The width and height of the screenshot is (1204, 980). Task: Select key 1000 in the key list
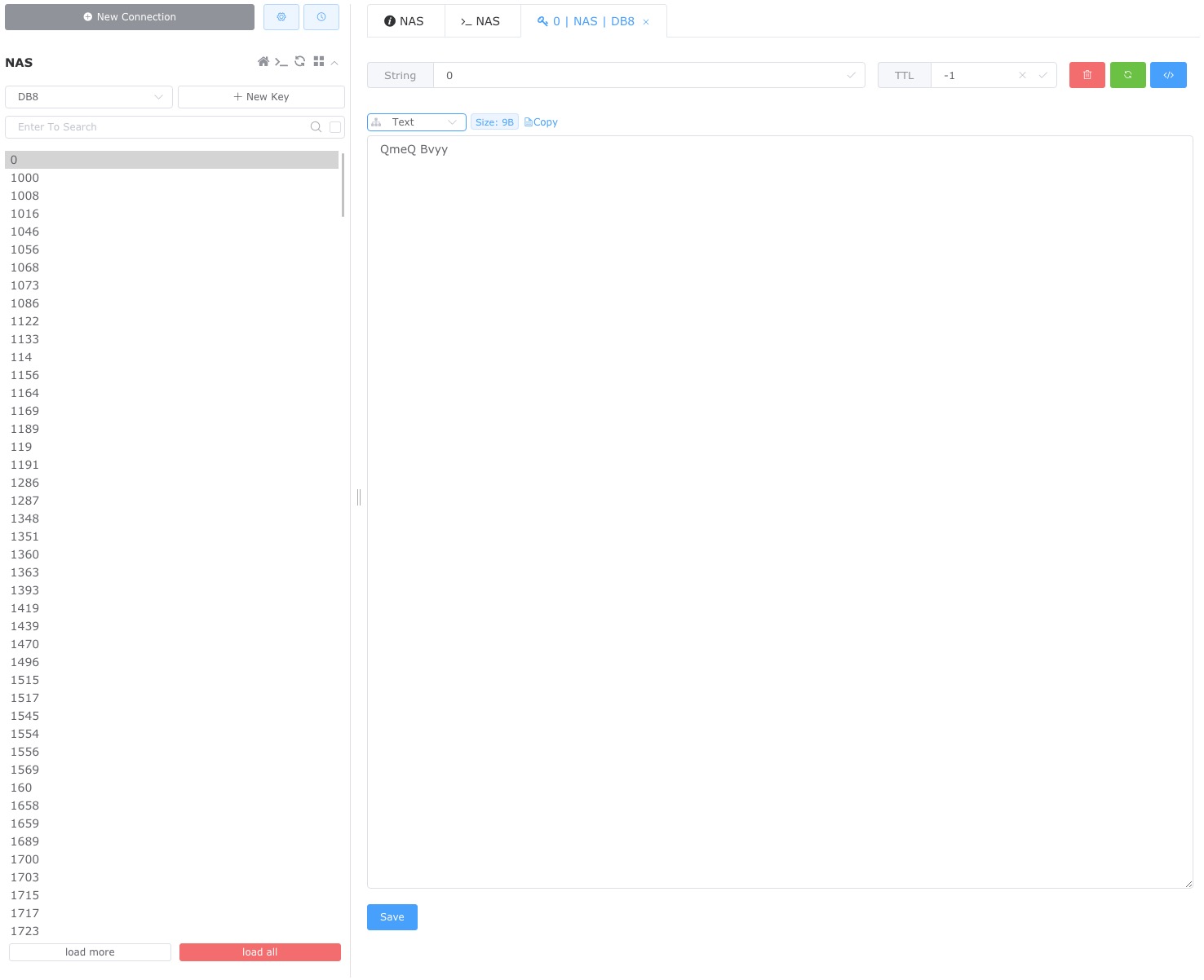[x=24, y=178]
